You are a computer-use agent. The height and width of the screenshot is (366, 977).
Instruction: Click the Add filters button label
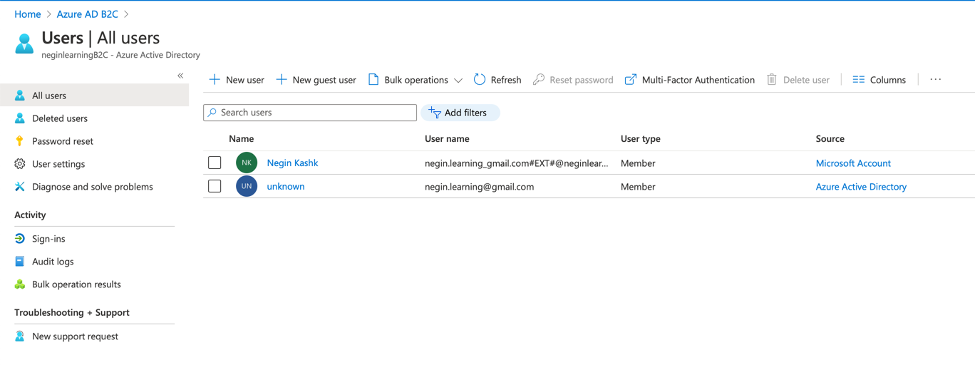point(465,113)
